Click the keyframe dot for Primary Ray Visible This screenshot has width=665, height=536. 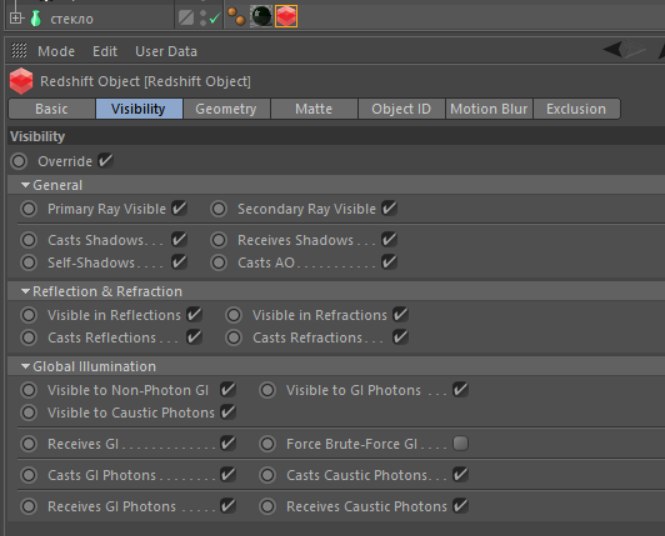point(29,209)
